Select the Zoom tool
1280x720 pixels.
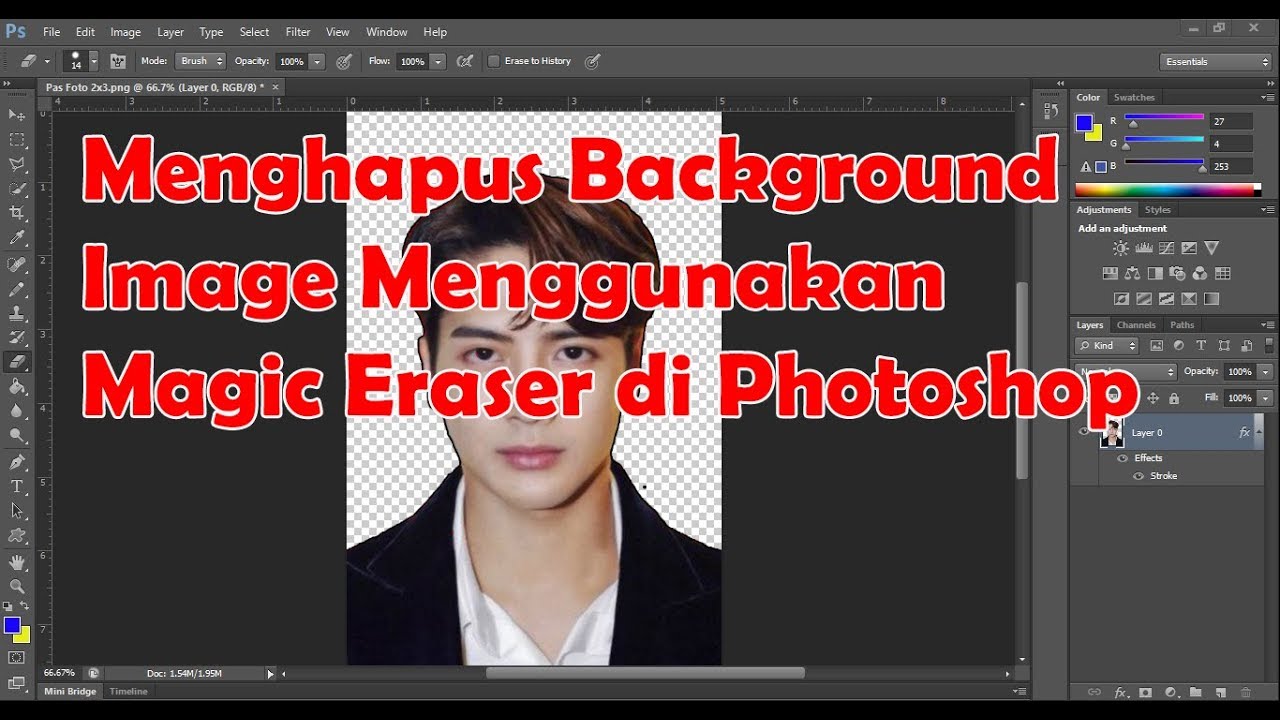click(17, 587)
